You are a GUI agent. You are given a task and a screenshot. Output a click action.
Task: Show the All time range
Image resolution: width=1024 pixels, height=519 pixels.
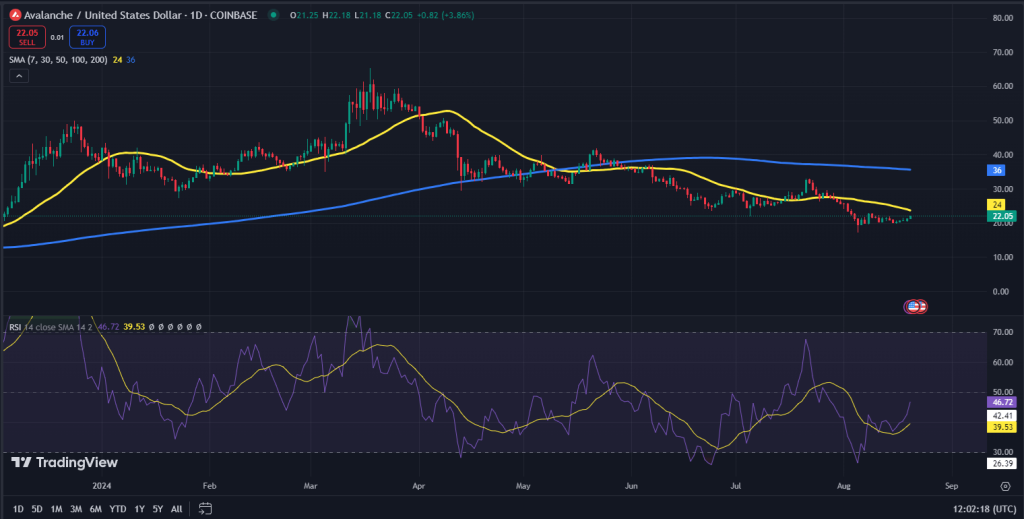point(177,508)
